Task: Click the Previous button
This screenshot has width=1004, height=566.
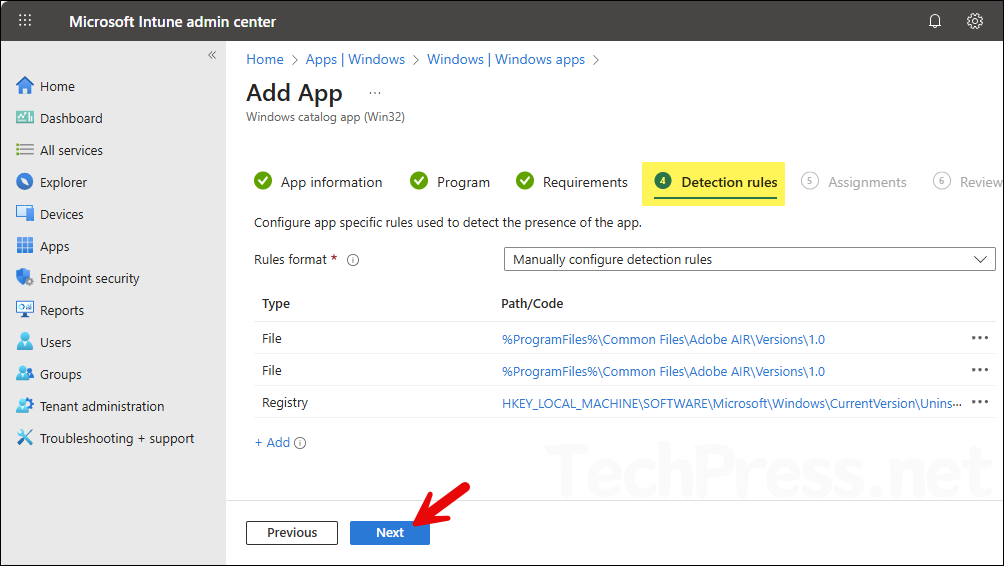Action: point(292,533)
